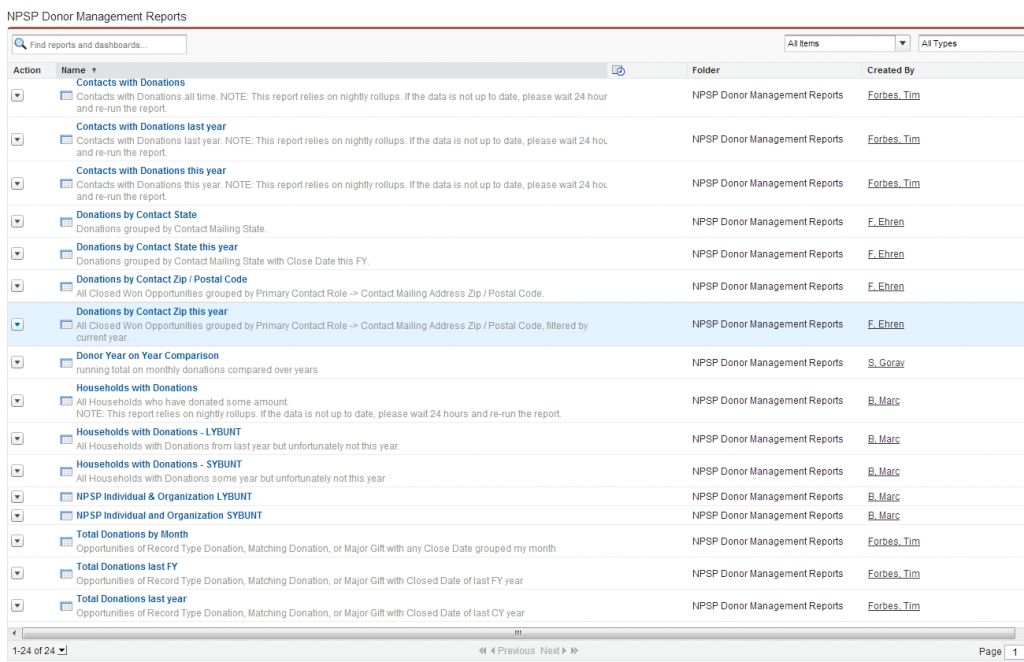This screenshot has height=662, width=1024.
Task: Click report icon beside Households with Donations
Action: (66, 401)
